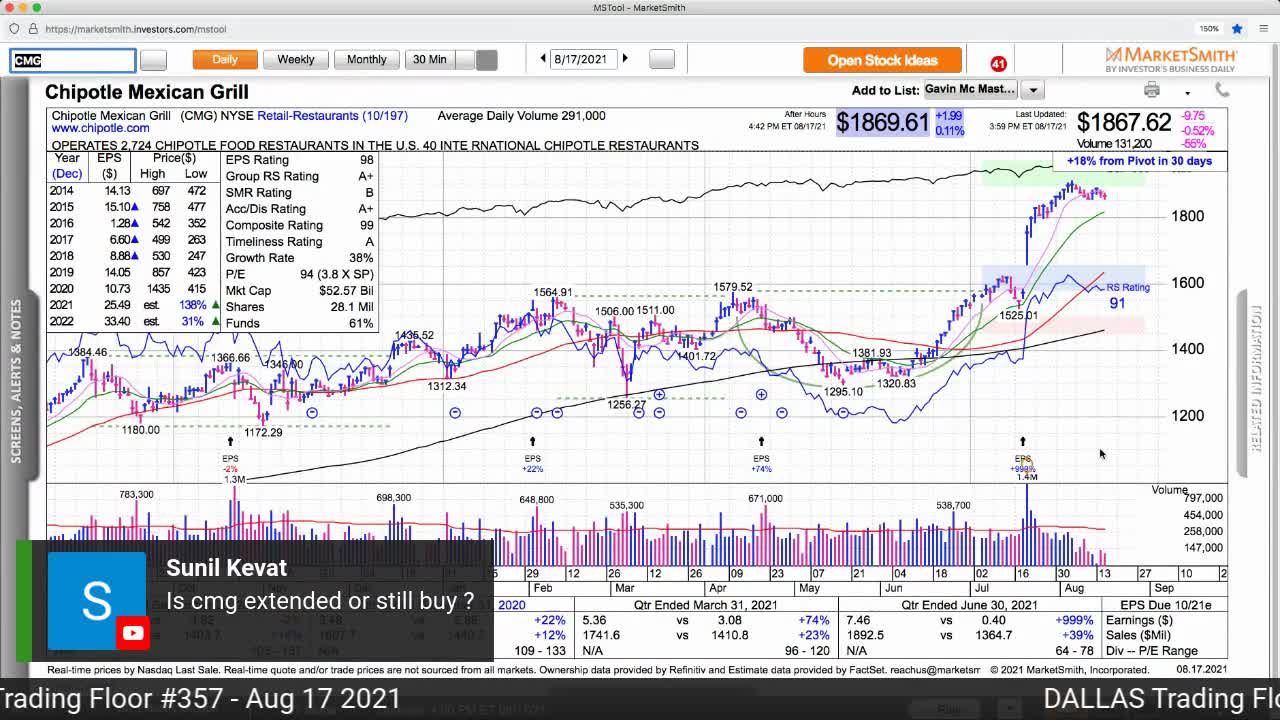Click the 1256.27 price low label

626,405
